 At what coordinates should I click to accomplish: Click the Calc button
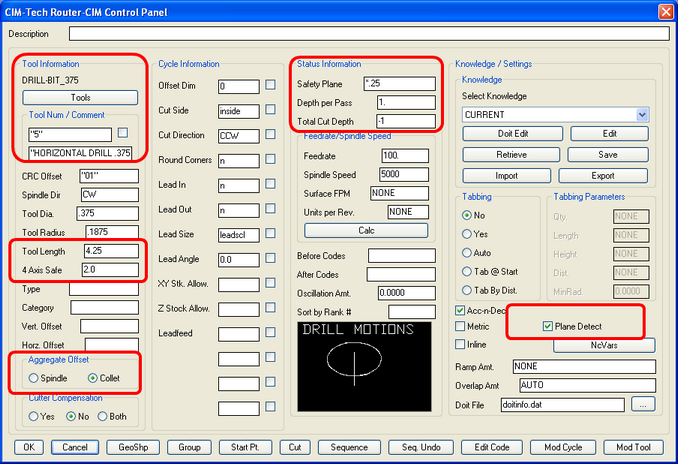coord(366,230)
